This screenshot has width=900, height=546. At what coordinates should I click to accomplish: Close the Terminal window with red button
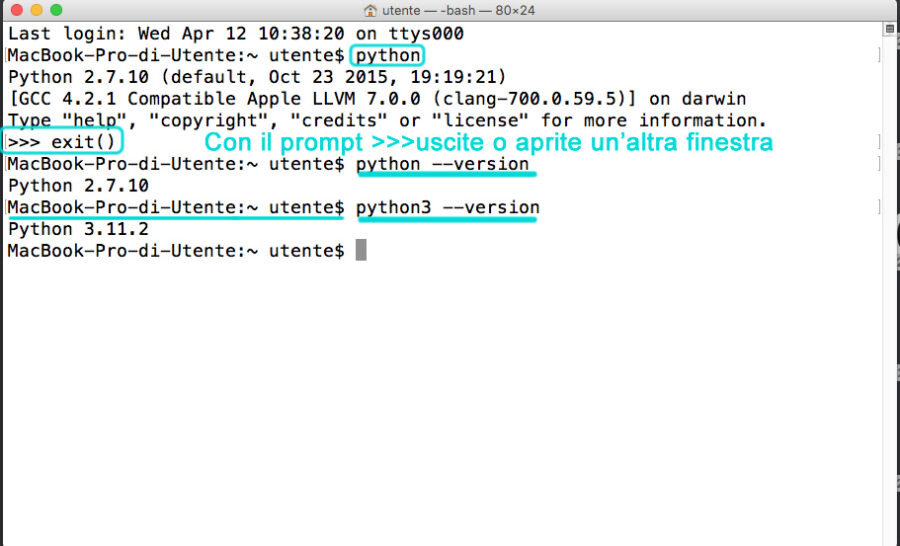click(x=17, y=10)
